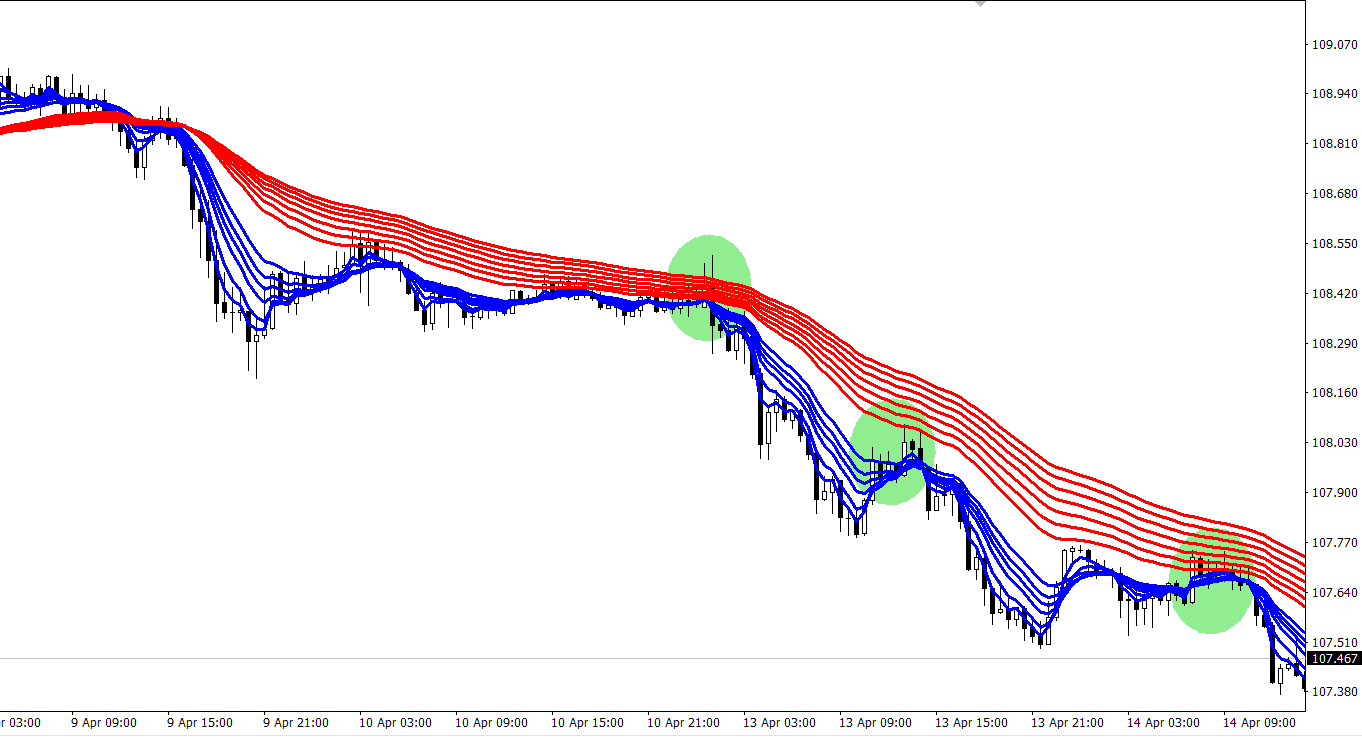The height and width of the screenshot is (737, 1362).
Task: Select the 13 Apr 03:00 time label
Action: 780,722
